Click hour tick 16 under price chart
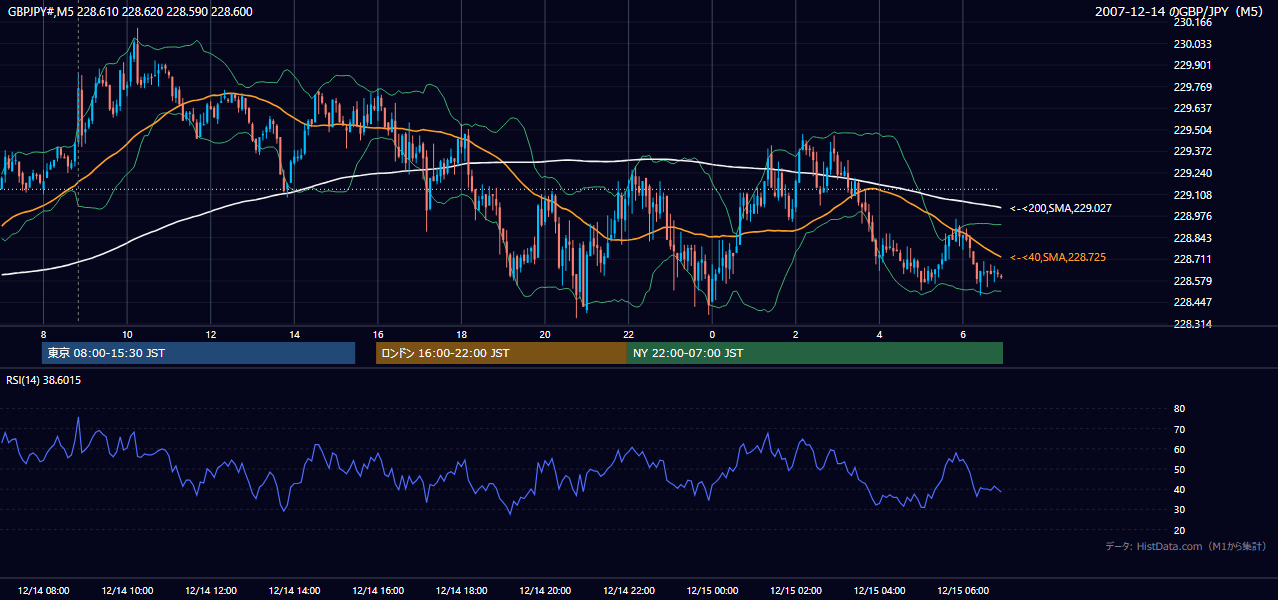The image size is (1278, 600). (x=378, y=333)
